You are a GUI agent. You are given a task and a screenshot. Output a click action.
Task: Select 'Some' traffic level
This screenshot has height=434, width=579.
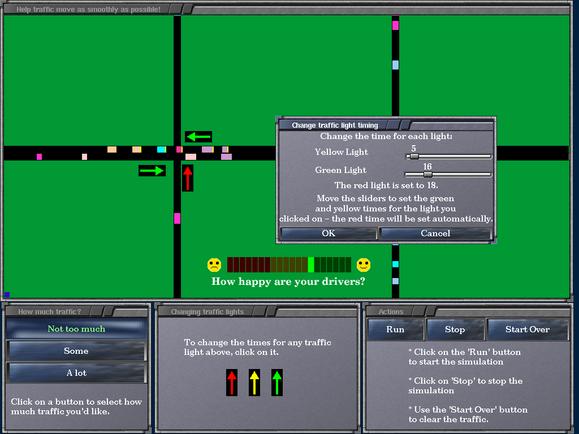pyautogui.click(x=76, y=351)
